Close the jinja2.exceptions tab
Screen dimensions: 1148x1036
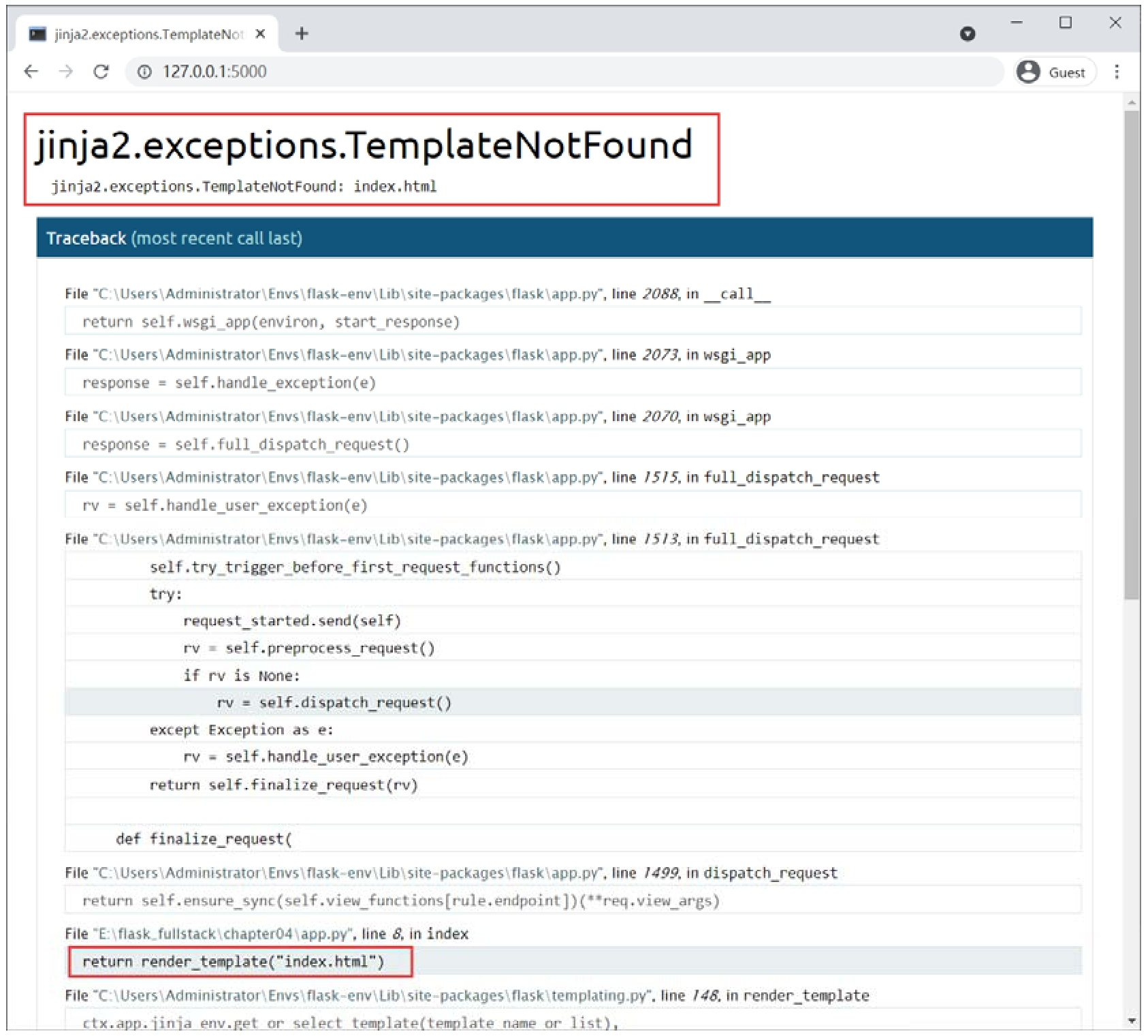[x=260, y=33]
